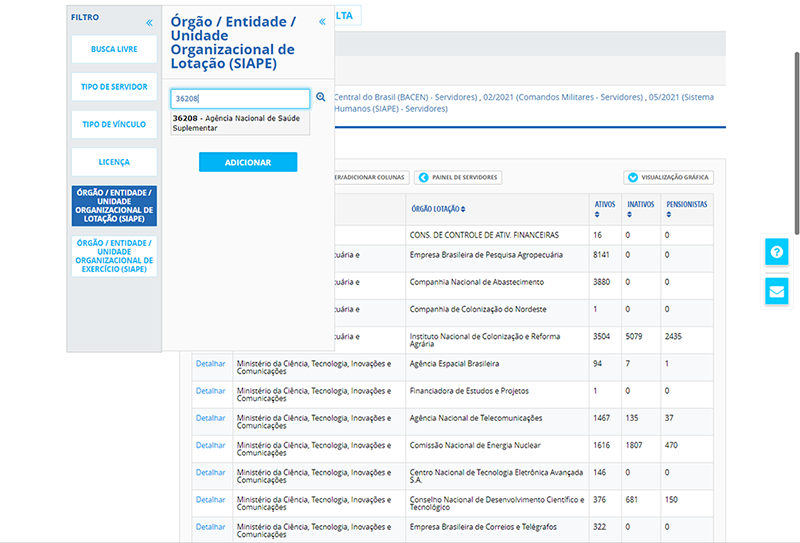Image resolution: width=800 pixels, height=543 pixels.
Task: Click the magnifier search icon beside input
Action: tap(321, 98)
